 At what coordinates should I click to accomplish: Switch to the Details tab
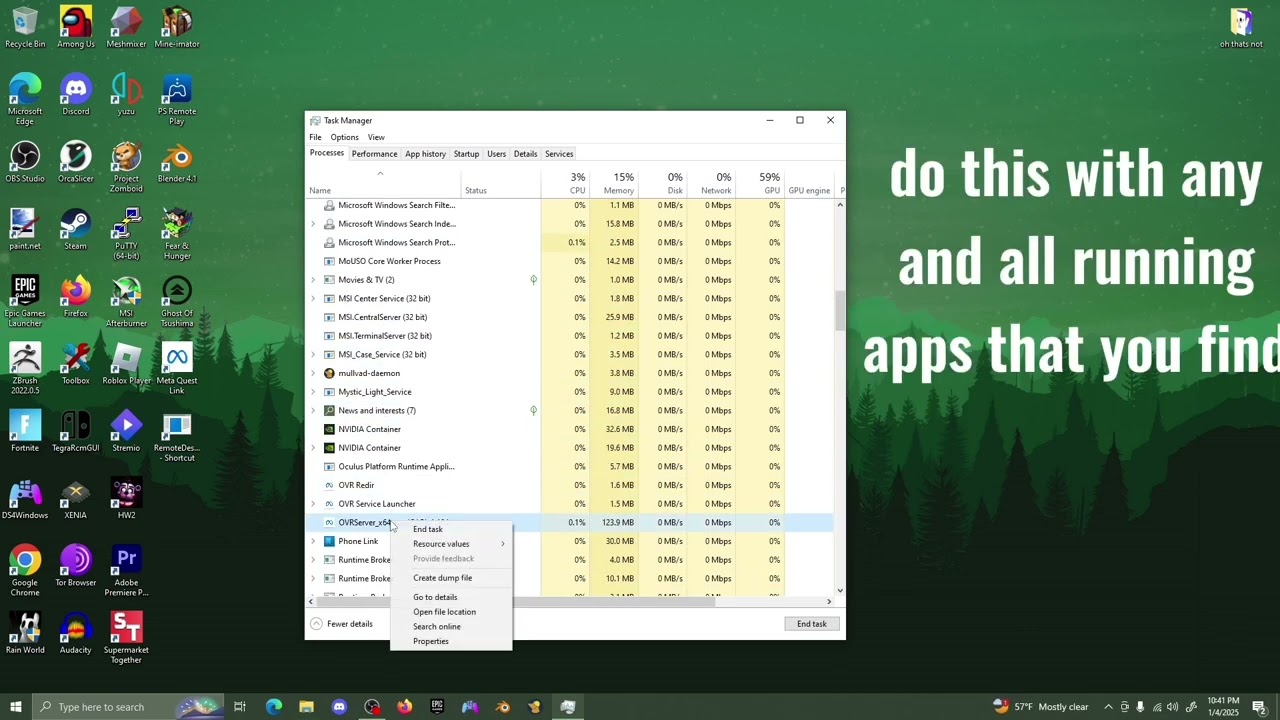tap(525, 154)
